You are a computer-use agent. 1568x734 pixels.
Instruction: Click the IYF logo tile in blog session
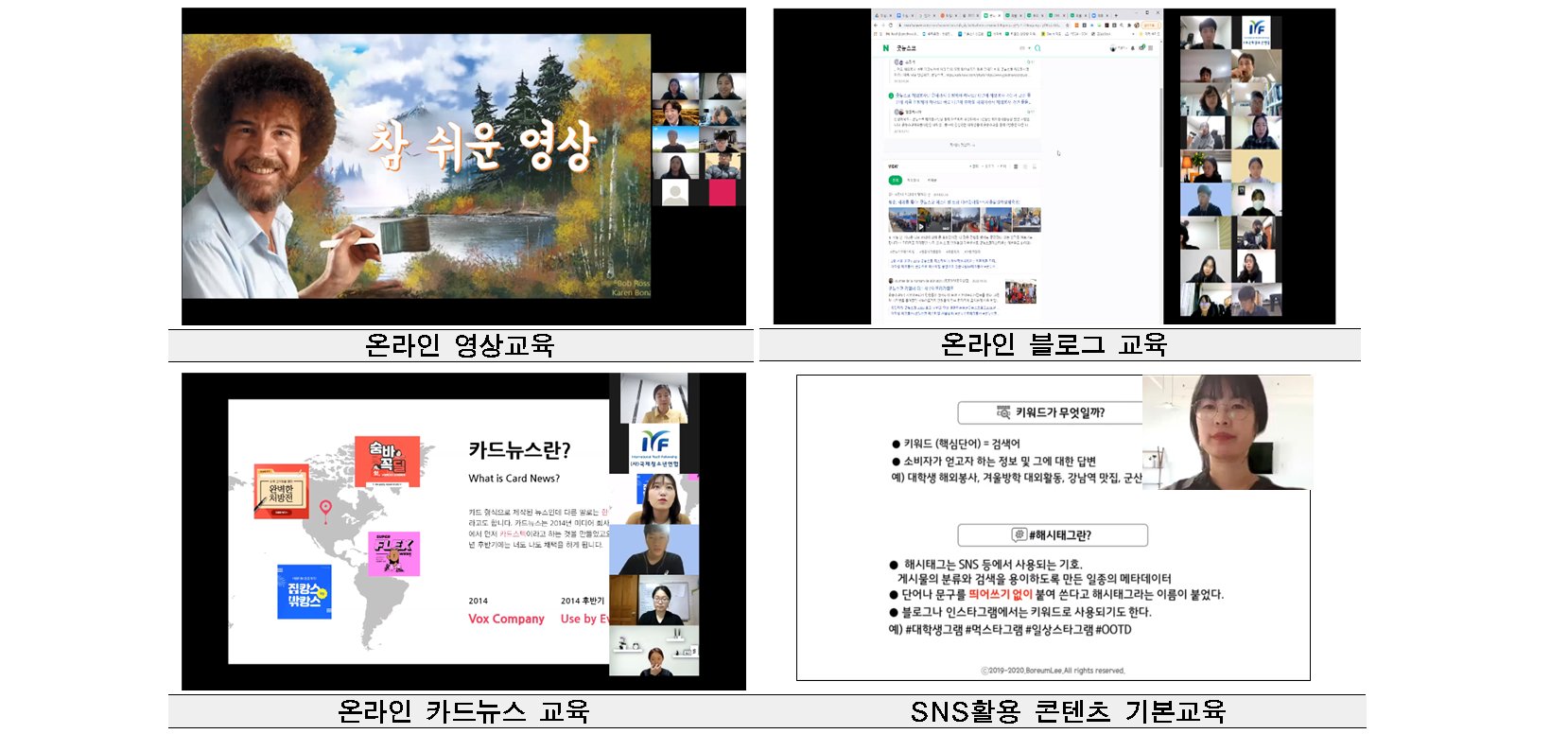[1256, 32]
